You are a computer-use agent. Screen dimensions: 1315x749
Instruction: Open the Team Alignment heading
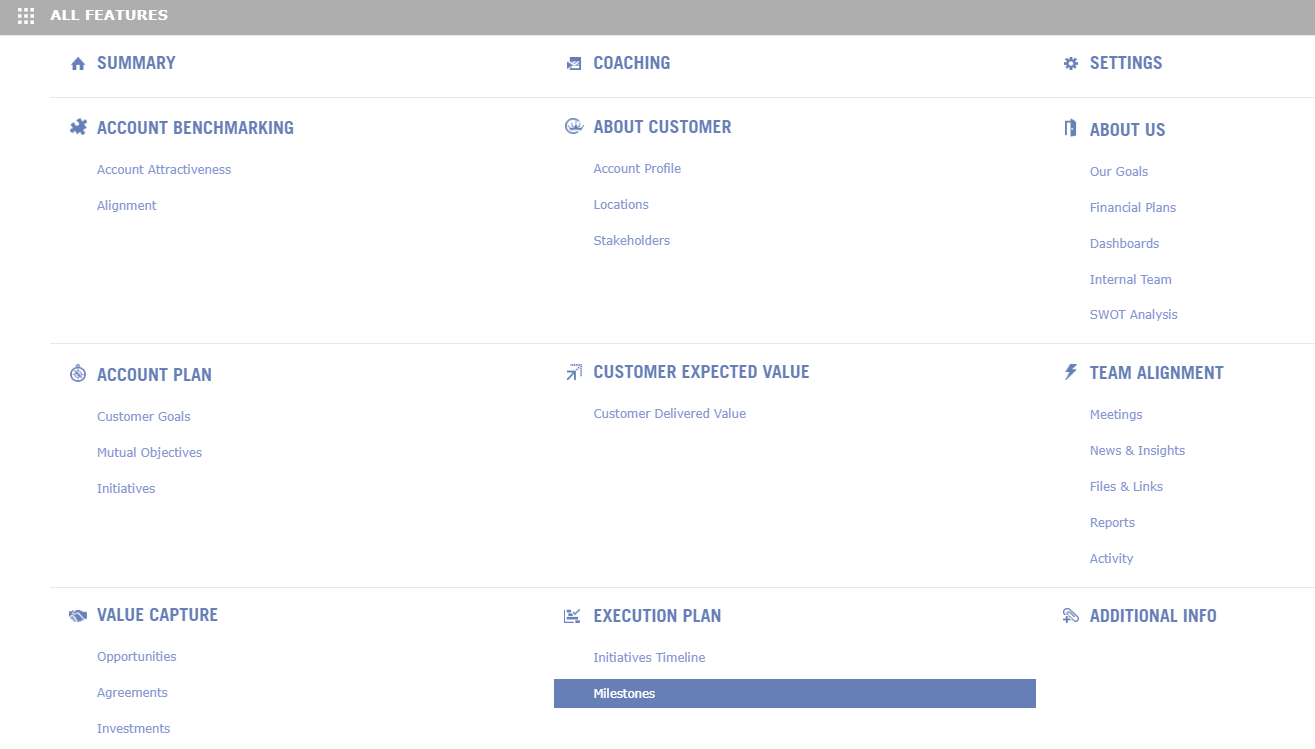point(1157,373)
